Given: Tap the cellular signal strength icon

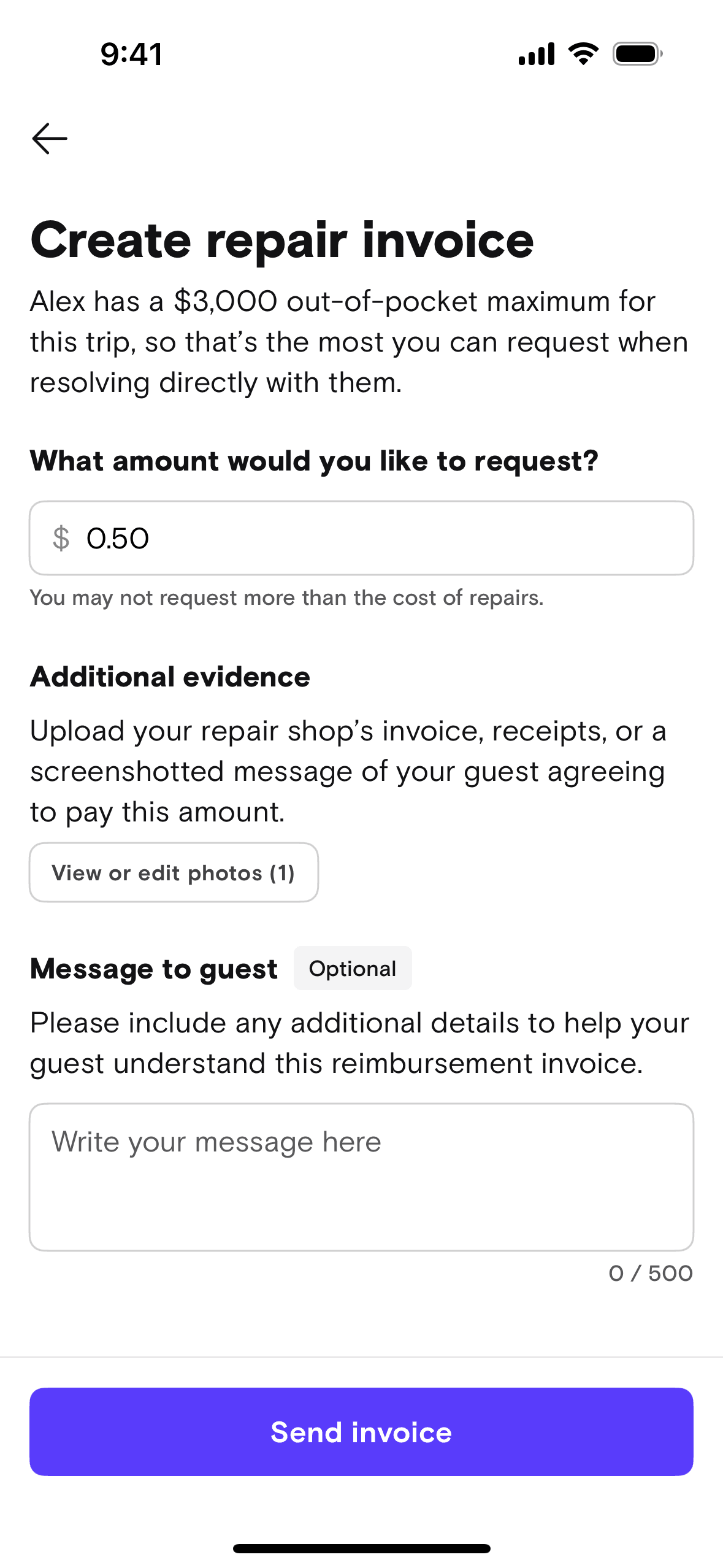Looking at the screenshot, I should [536, 54].
